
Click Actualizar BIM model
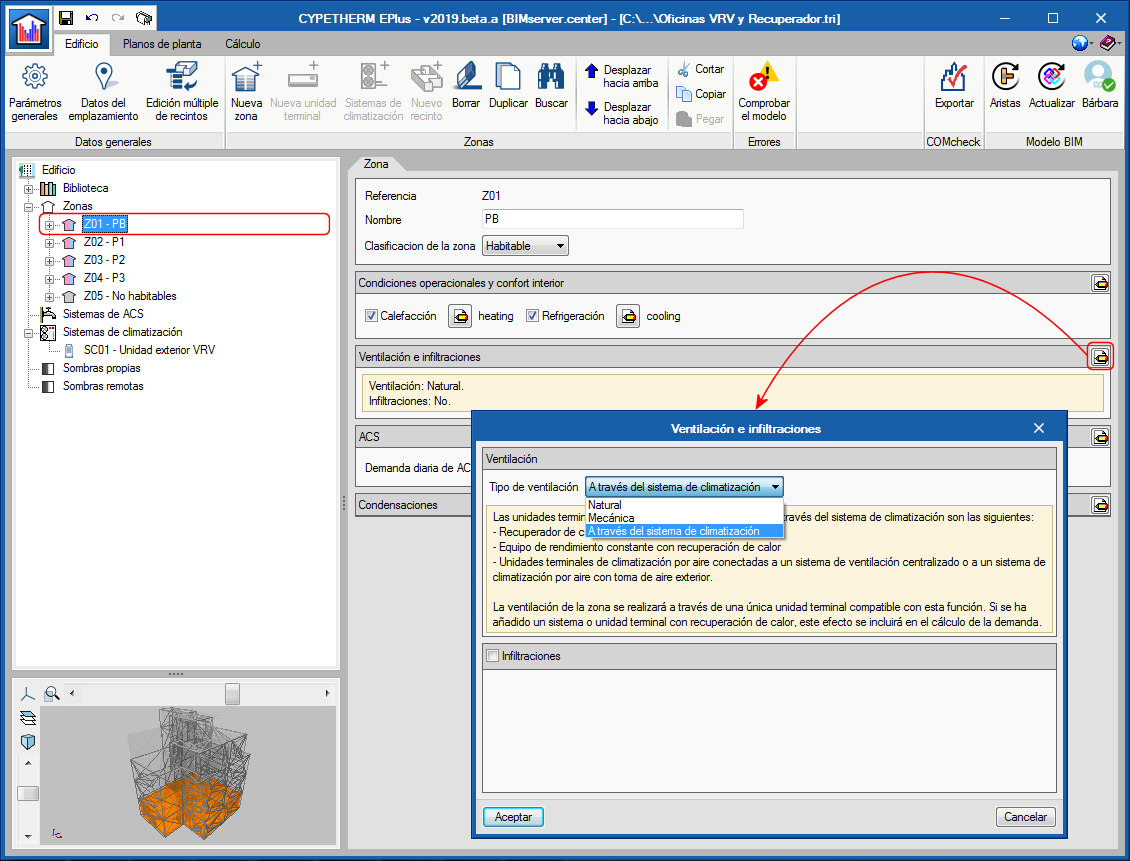tap(1051, 86)
